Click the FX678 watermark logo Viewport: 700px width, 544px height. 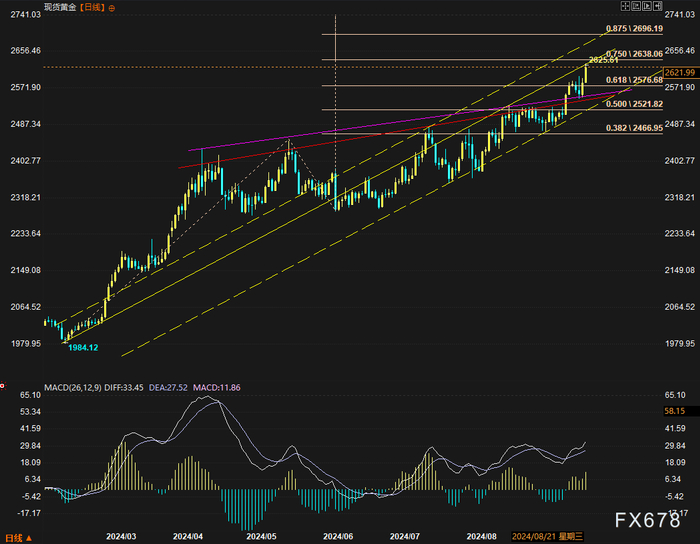[647, 520]
